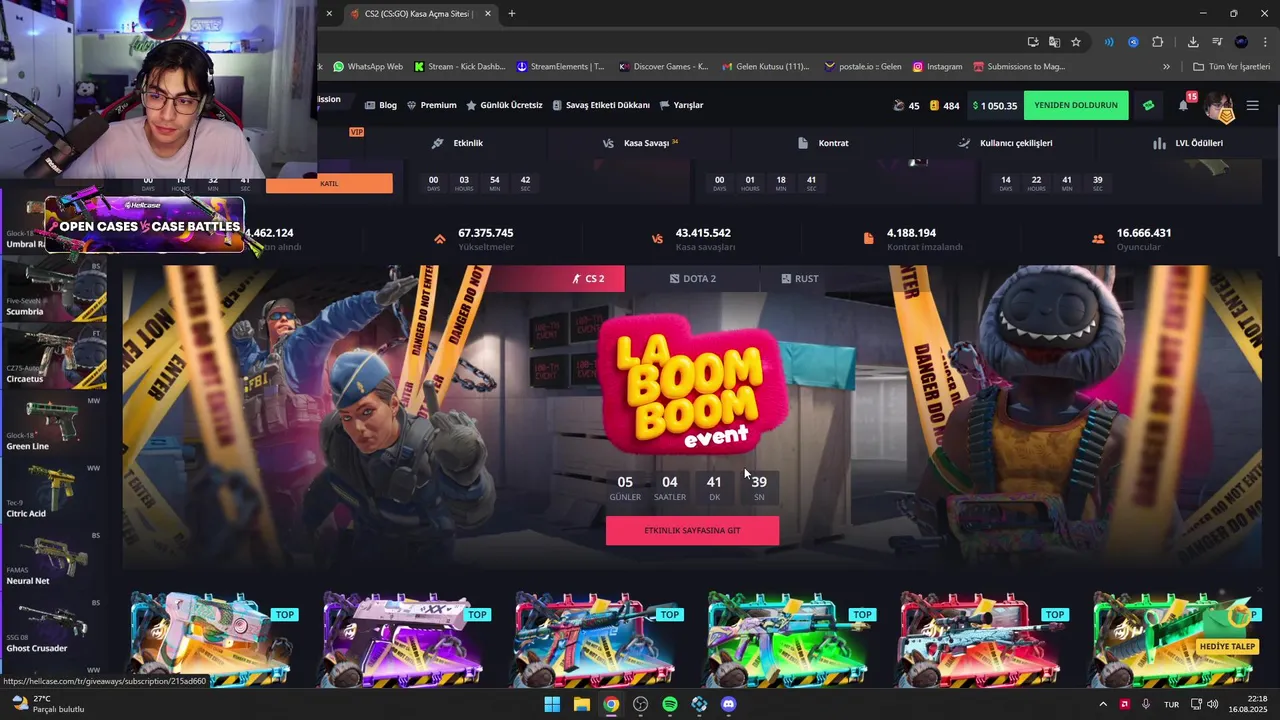Open Instagram bookmark

937,67
